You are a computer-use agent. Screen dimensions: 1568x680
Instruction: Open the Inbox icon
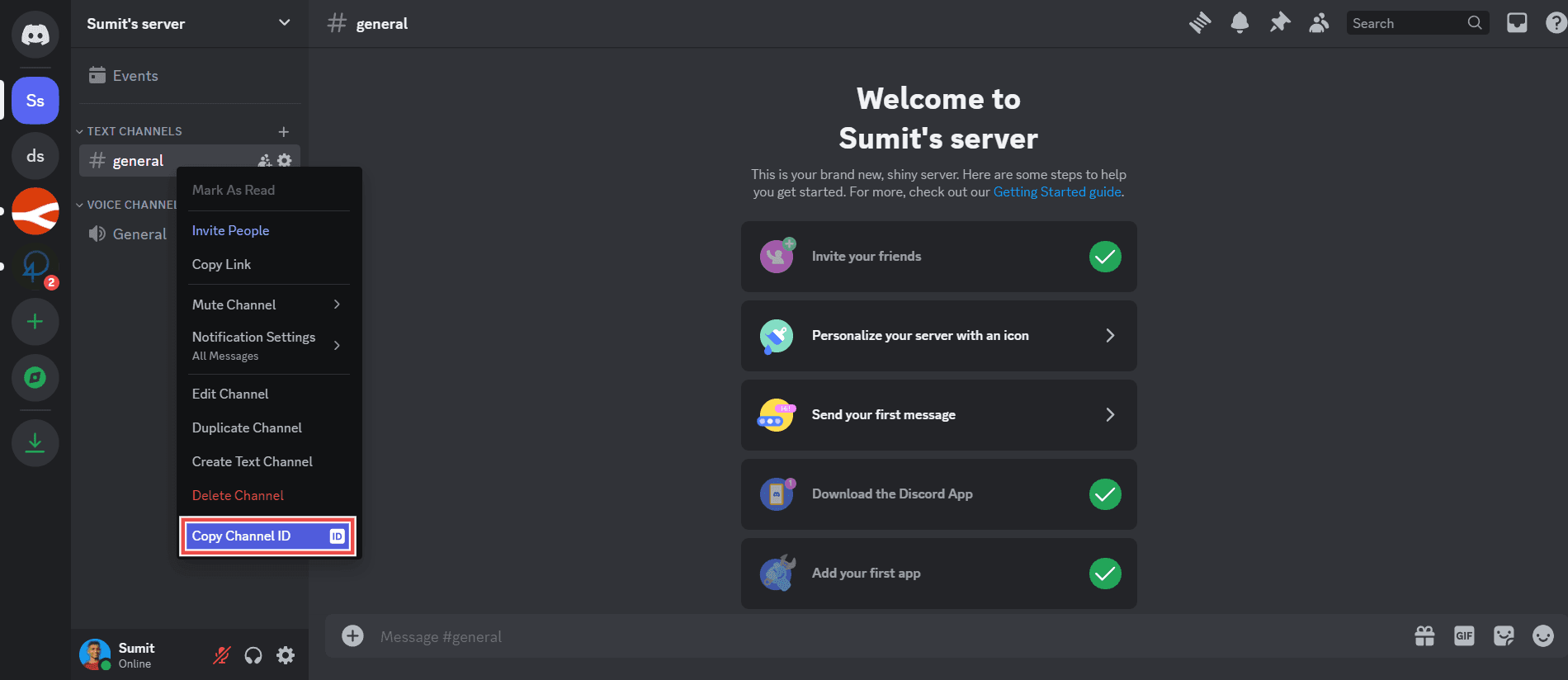pos(1517,23)
